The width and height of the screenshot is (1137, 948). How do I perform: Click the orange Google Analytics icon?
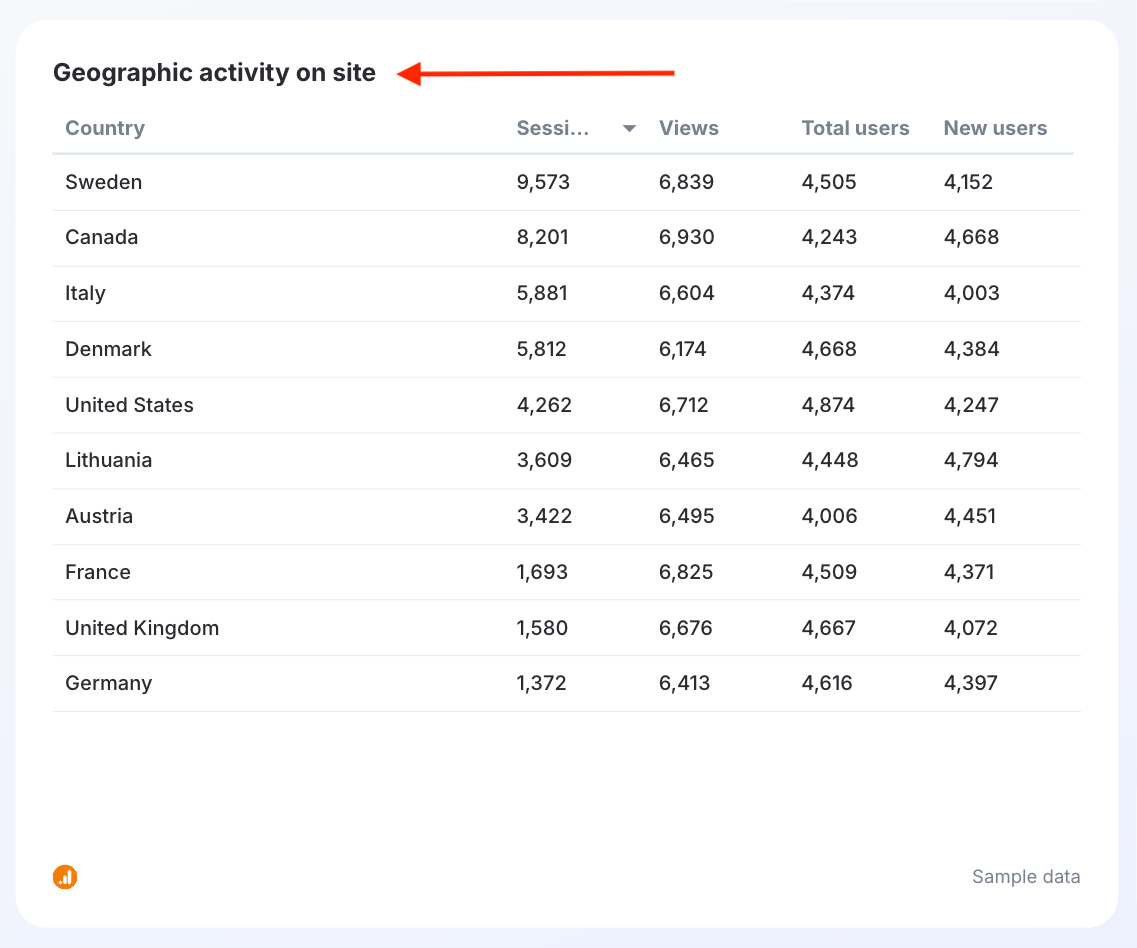click(65, 877)
